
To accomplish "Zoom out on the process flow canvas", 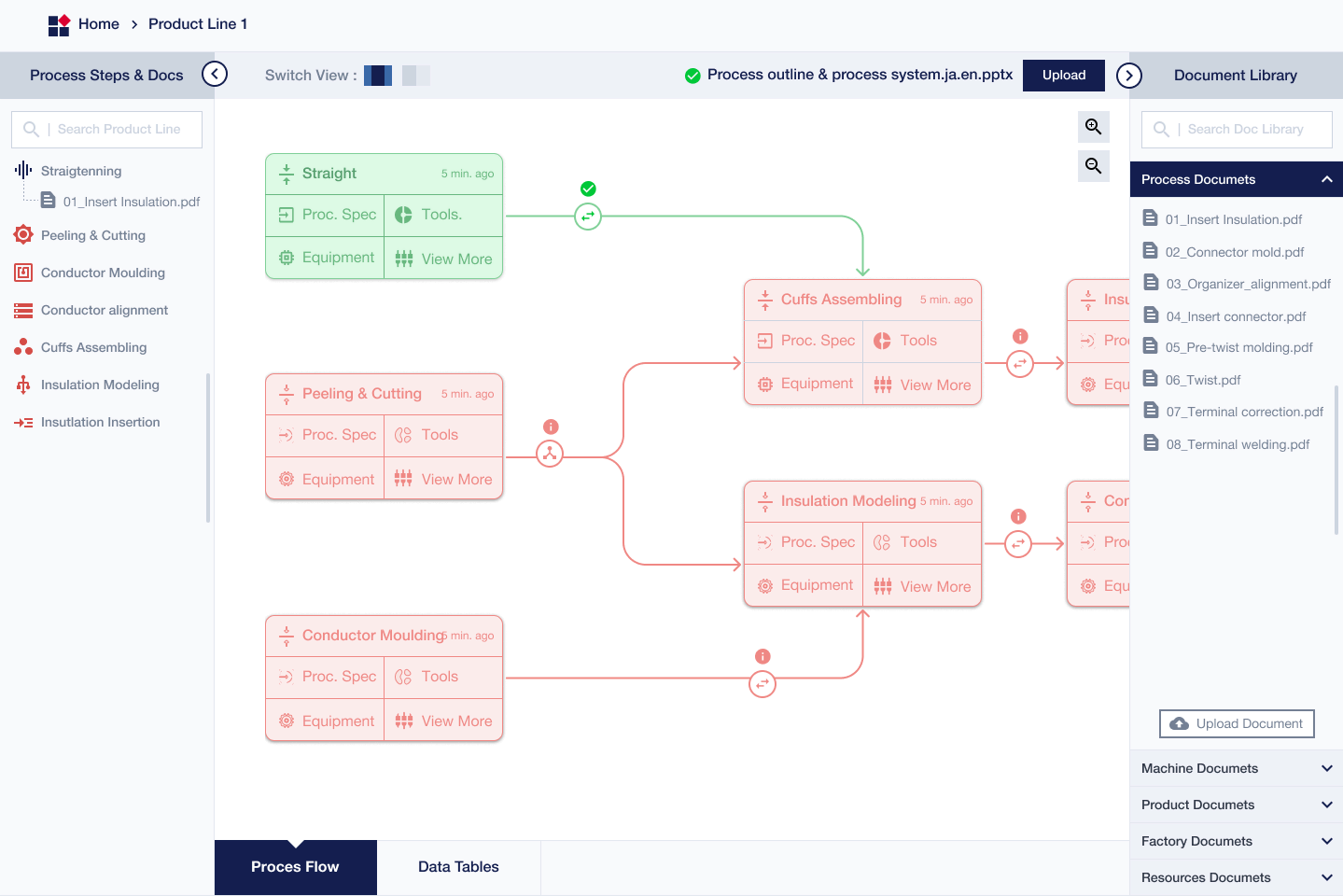I will pyautogui.click(x=1094, y=166).
